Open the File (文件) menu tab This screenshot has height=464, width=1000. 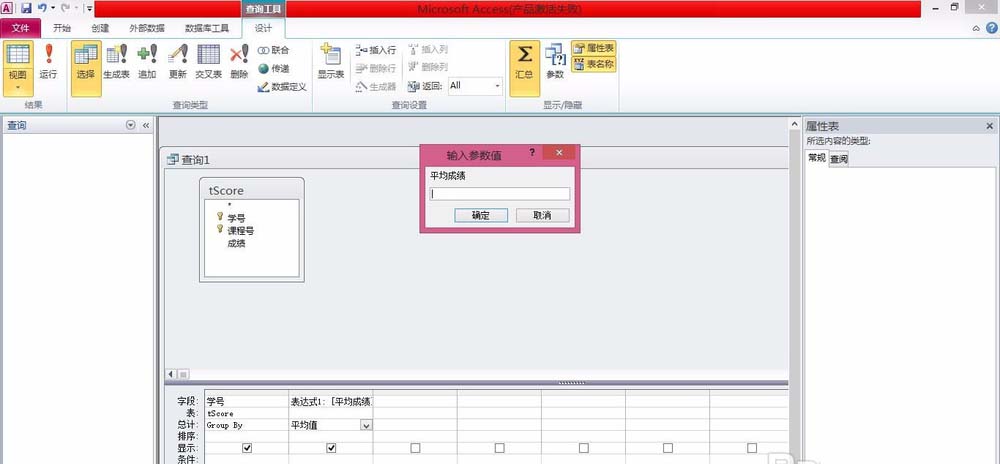(20, 28)
